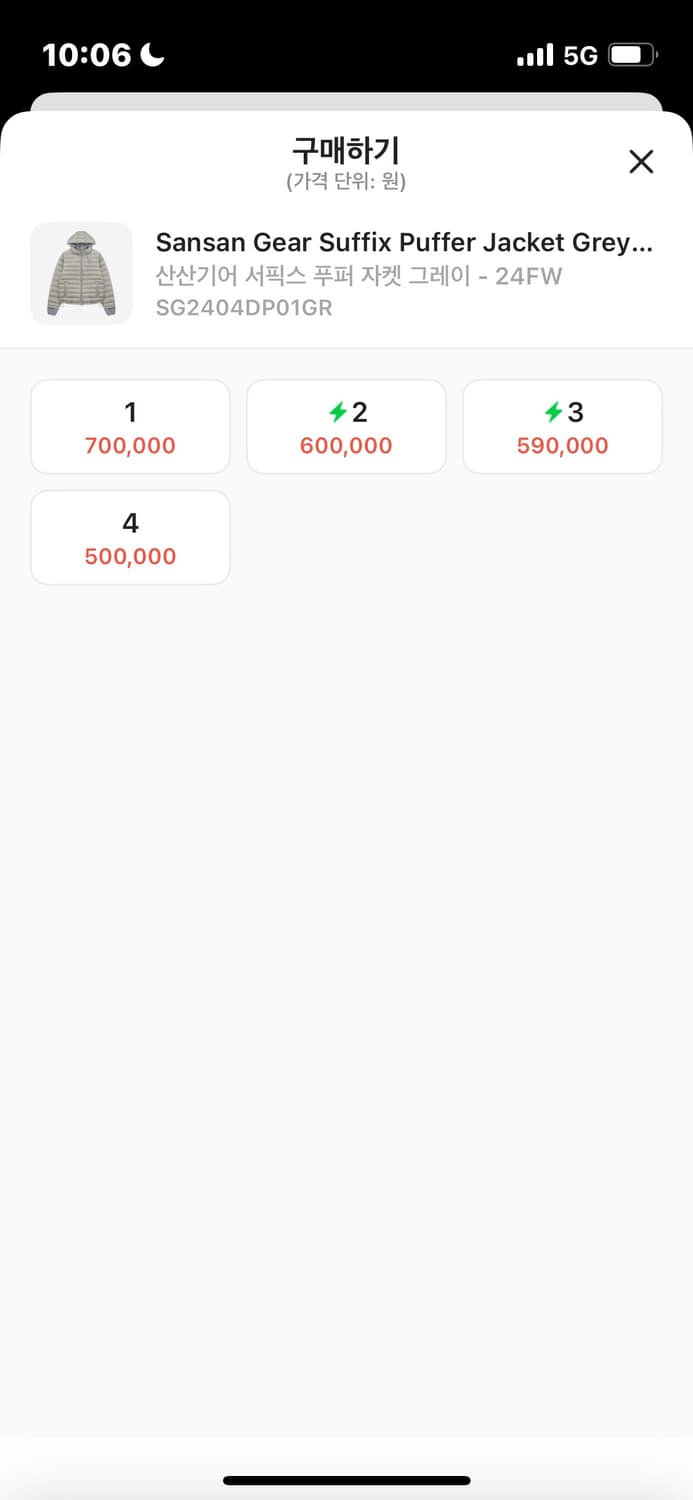Click the lightning icon on size 3
The width and height of the screenshot is (693, 1500).
tap(553, 412)
